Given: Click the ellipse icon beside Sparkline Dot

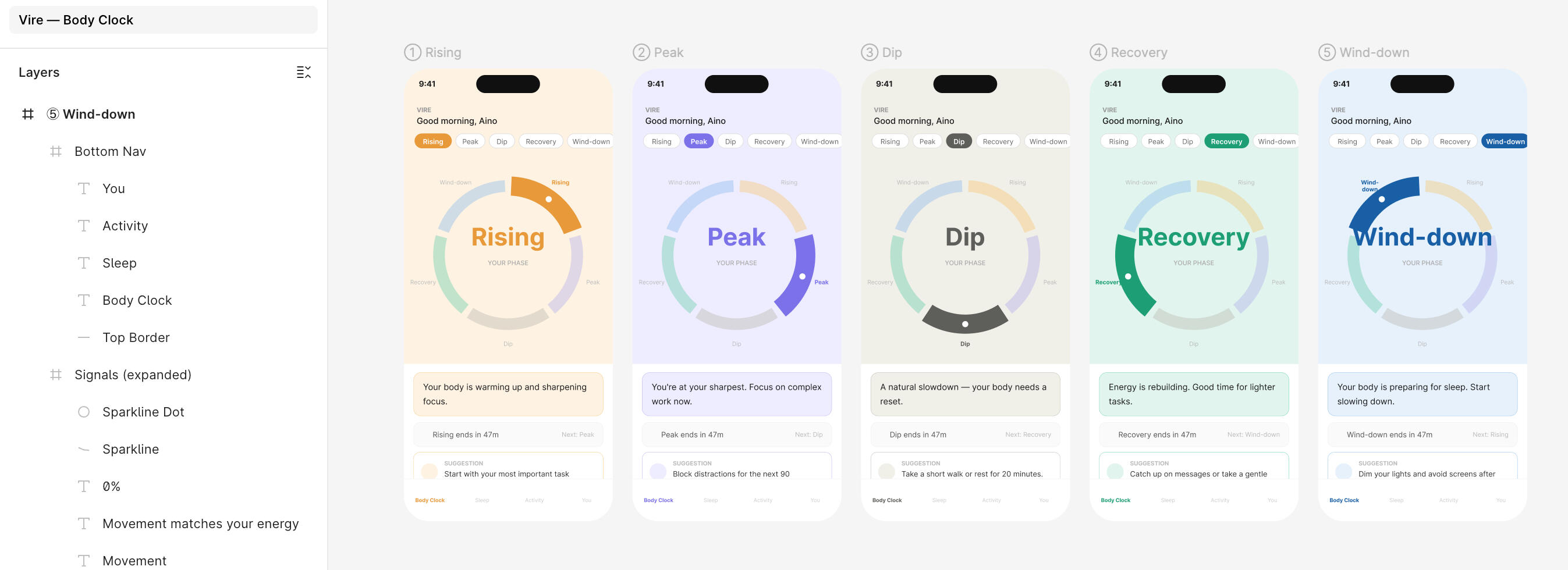Looking at the screenshot, I should (x=84, y=412).
